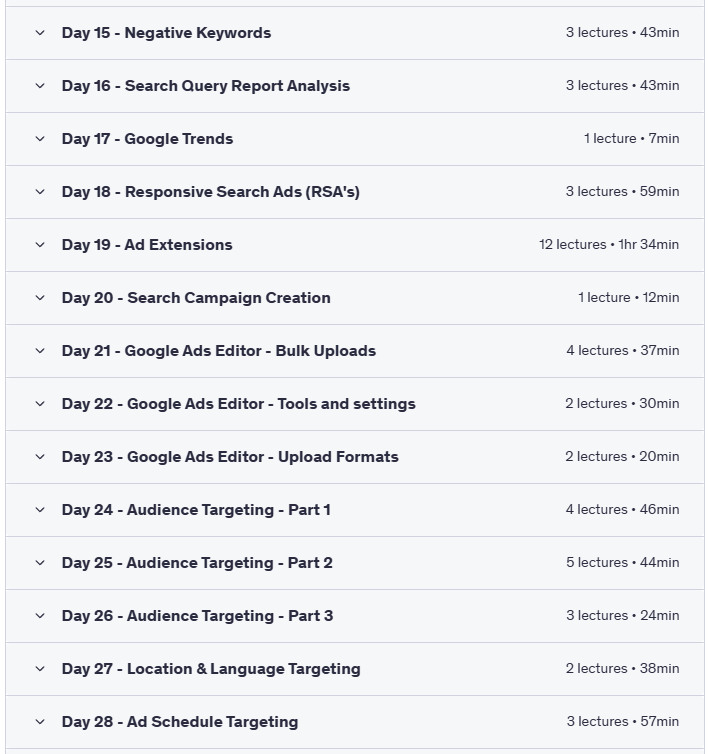Click chevron beside Day 16 section

pyautogui.click(x=40, y=86)
